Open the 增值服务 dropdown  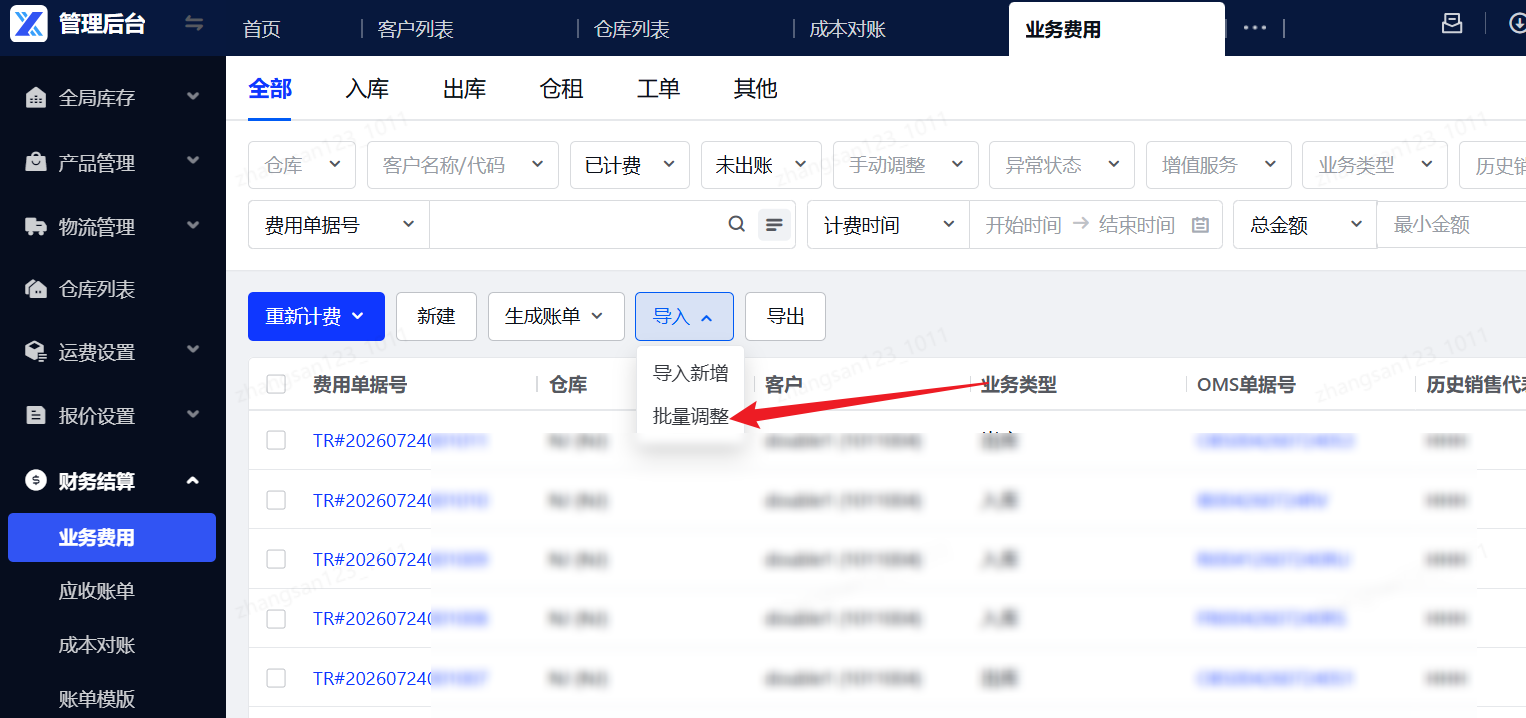[x=1218, y=165]
